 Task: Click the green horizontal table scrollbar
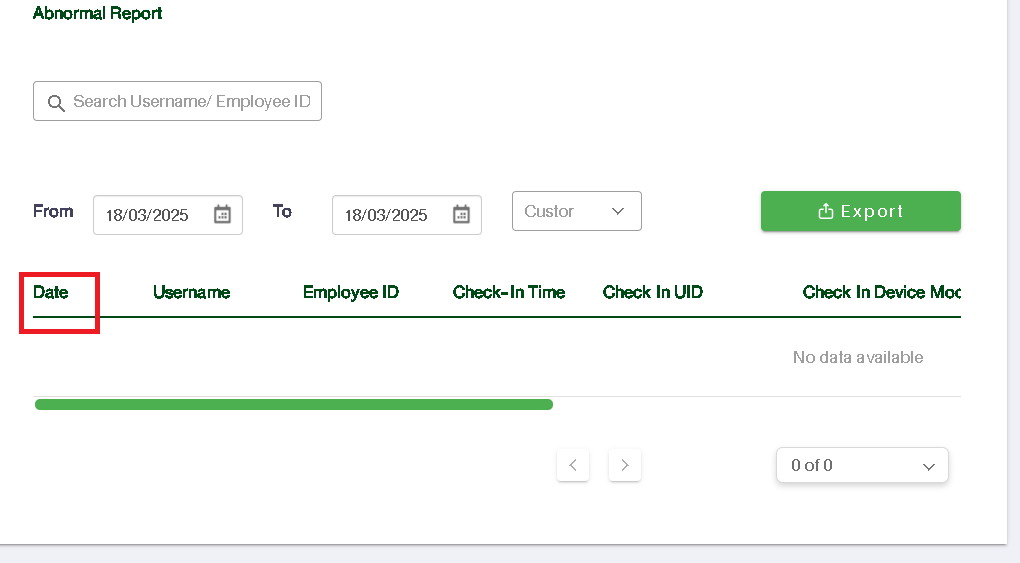pos(294,405)
